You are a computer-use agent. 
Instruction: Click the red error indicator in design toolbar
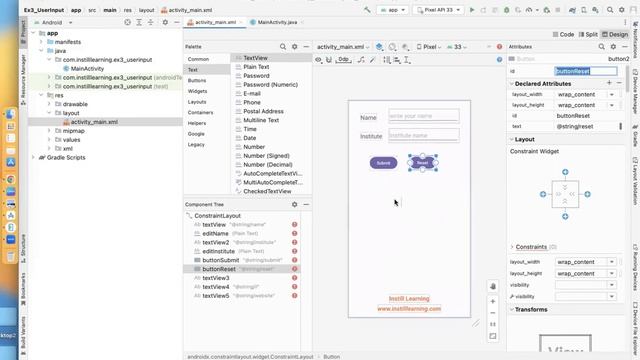(499, 47)
